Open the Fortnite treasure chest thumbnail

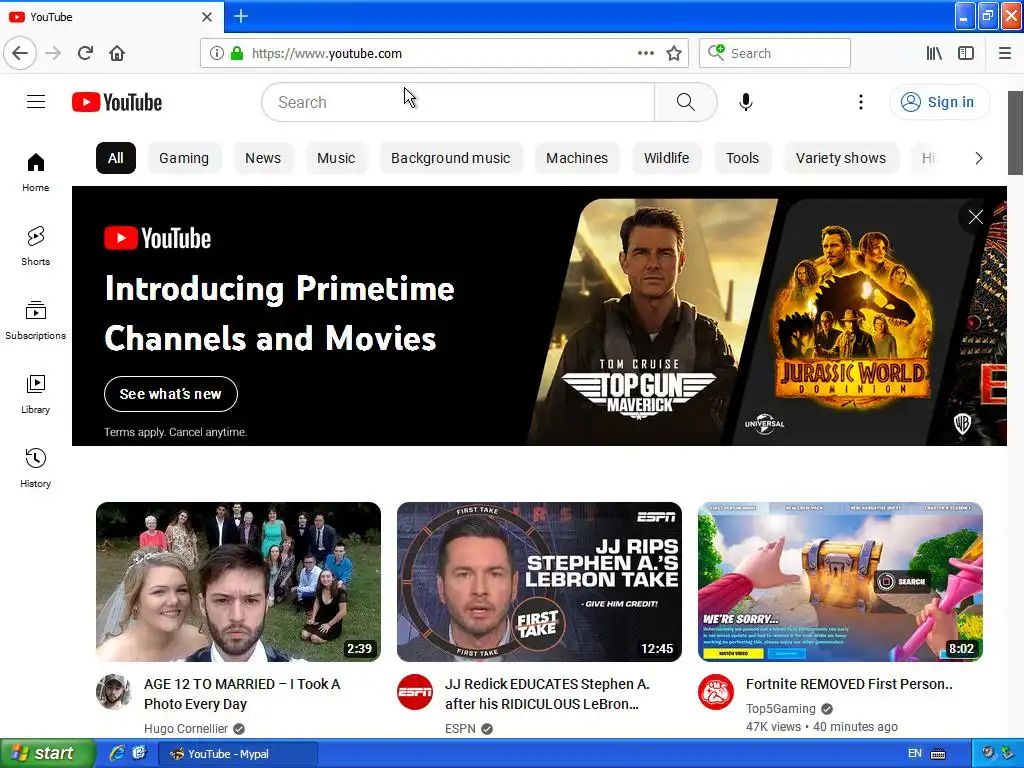[840, 582]
